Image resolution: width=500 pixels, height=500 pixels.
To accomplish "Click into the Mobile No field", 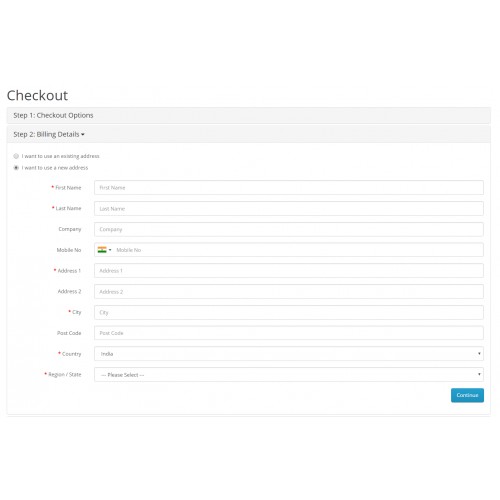I will (x=298, y=250).
